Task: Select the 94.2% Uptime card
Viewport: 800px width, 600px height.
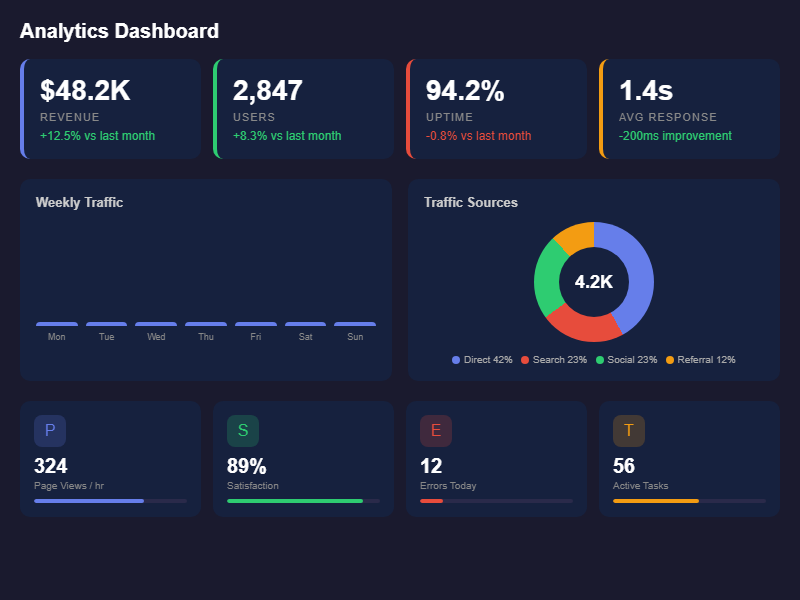Action: tap(497, 109)
